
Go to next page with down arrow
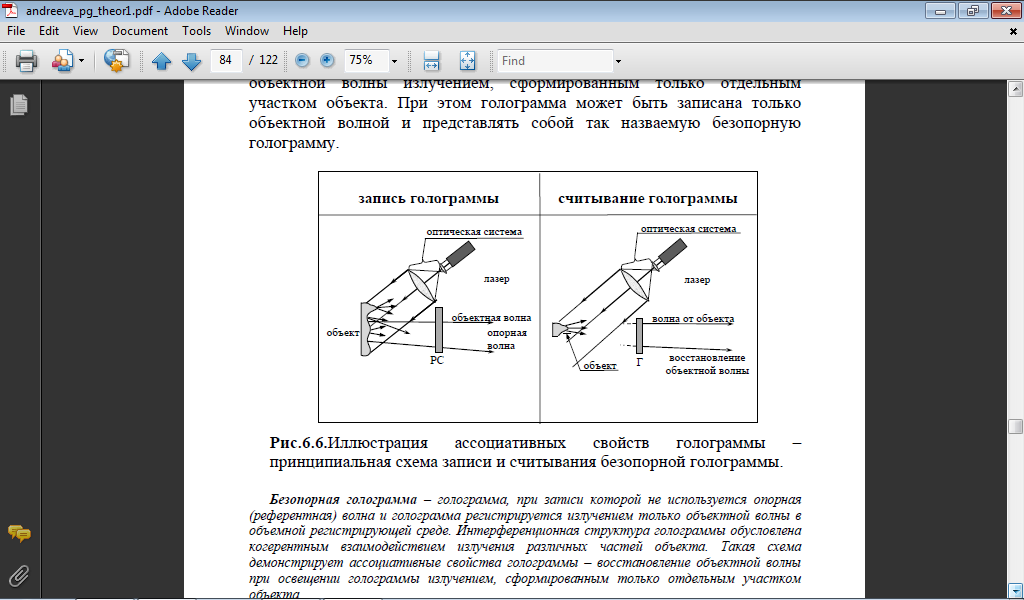[x=191, y=61]
